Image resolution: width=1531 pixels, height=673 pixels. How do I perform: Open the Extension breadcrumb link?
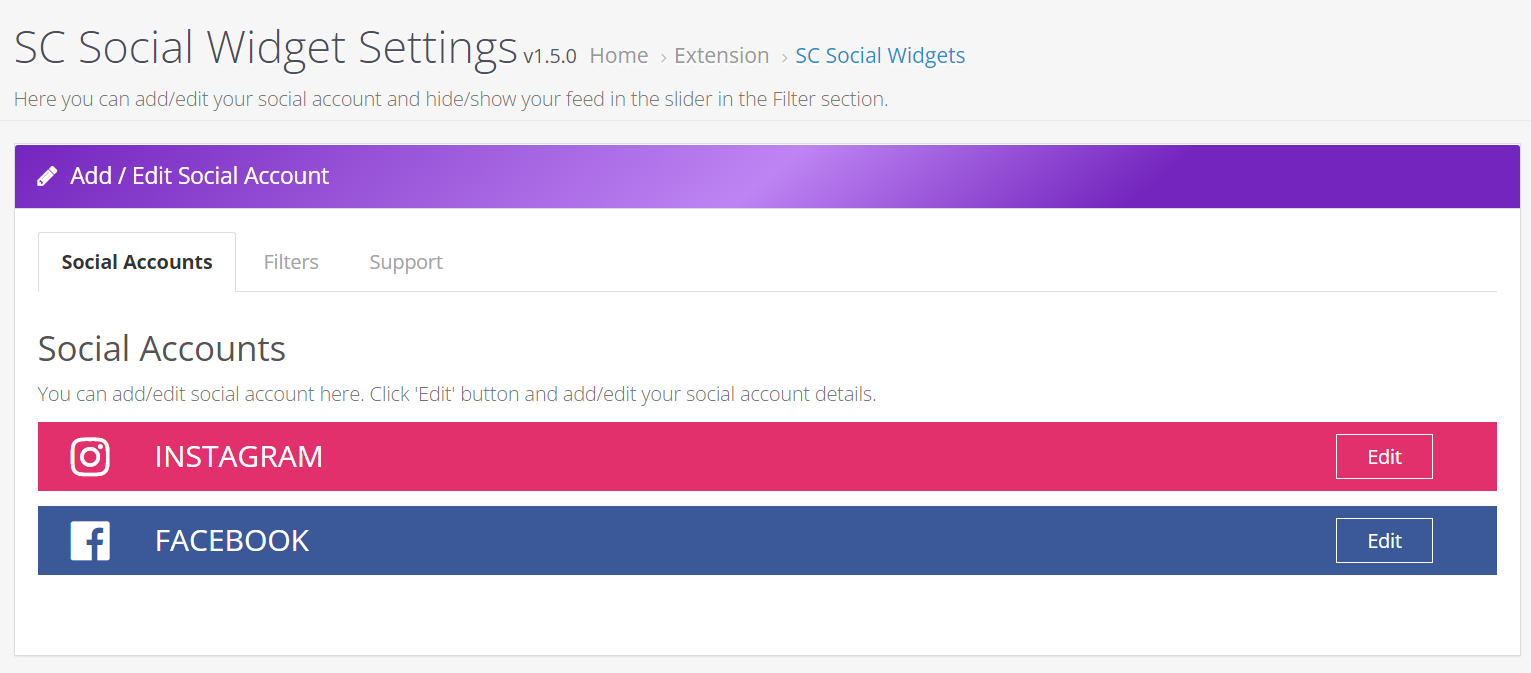click(722, 56)
